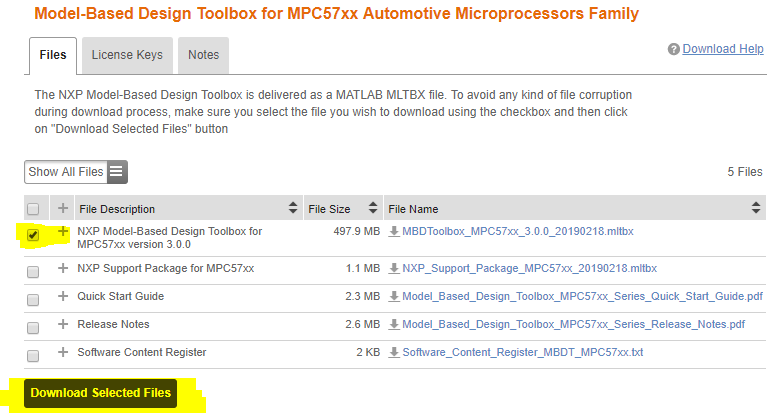Click download icon beside MBDToolbox_MPC57xx_3.0.0 file
Viewport: 783px width, 420px height.
tap(394, 232)
